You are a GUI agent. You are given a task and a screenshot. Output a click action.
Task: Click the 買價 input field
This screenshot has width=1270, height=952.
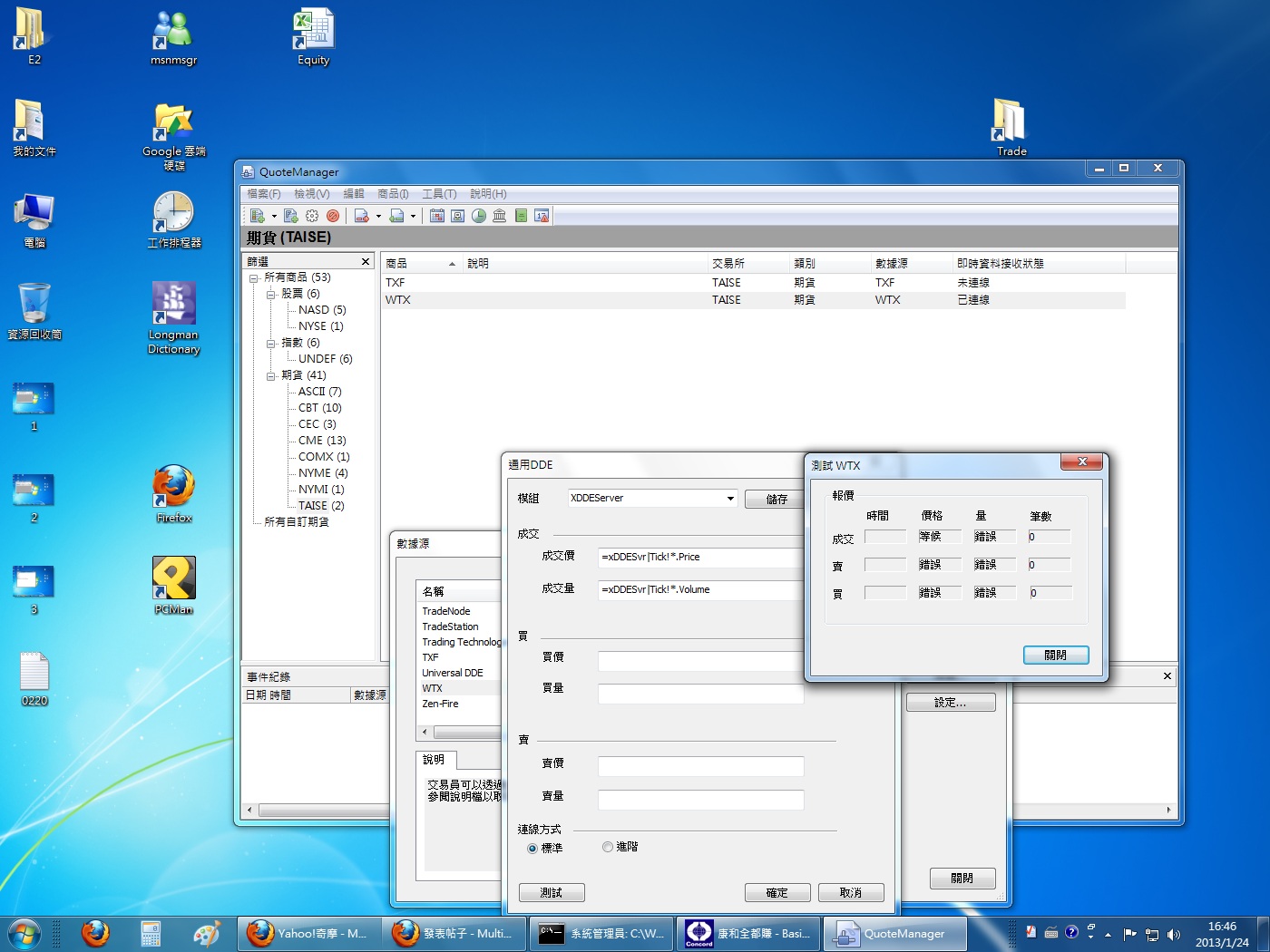tap(700, 661)
